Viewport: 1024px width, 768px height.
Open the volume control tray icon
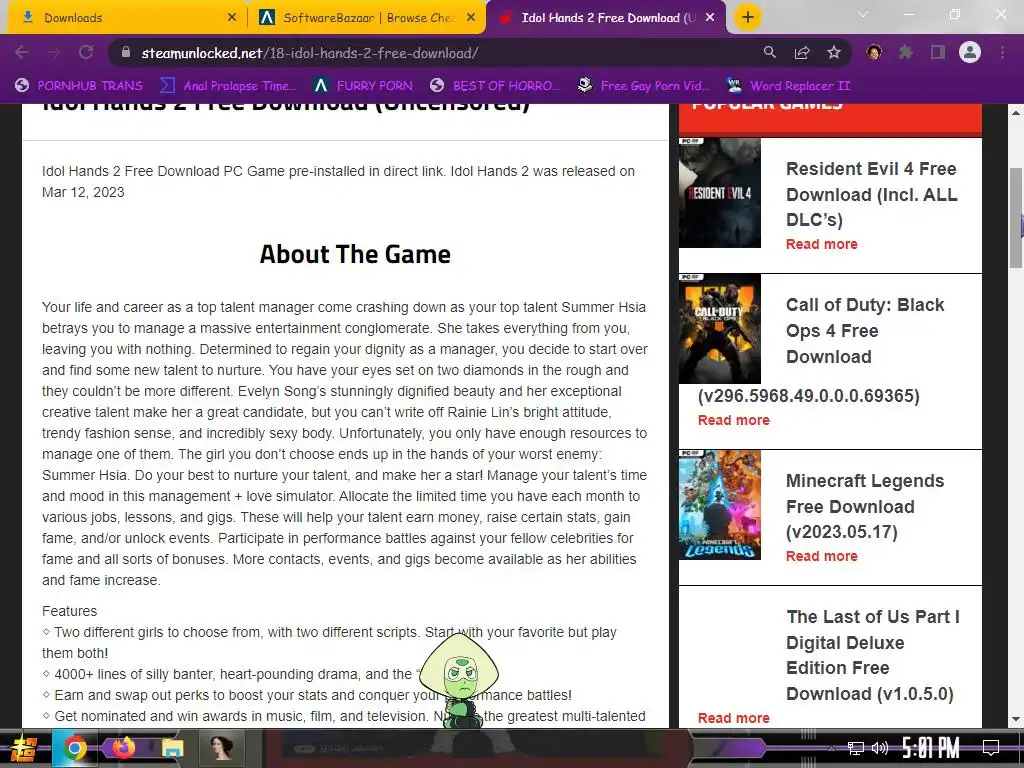pyautogui.click(x=880, y=748)
